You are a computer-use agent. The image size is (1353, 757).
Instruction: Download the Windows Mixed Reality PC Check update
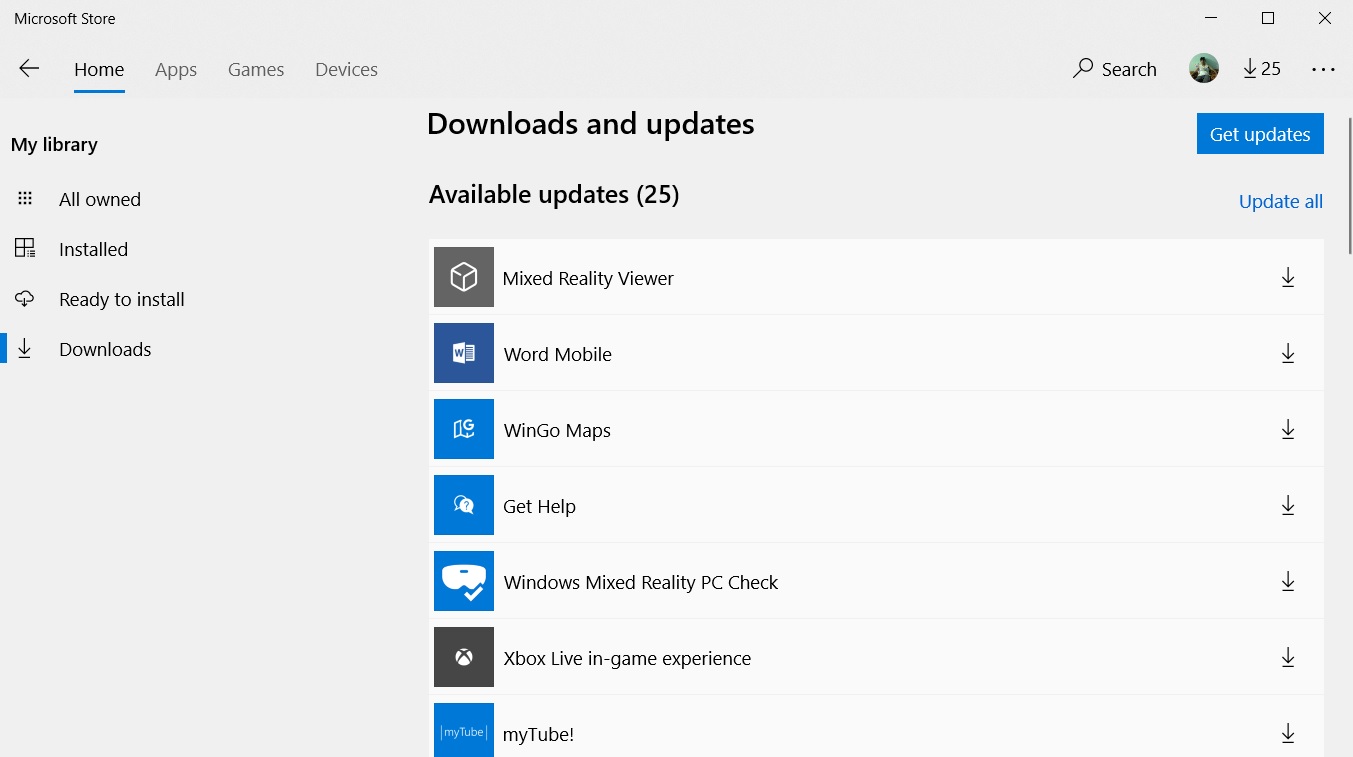coord(1288,581)
